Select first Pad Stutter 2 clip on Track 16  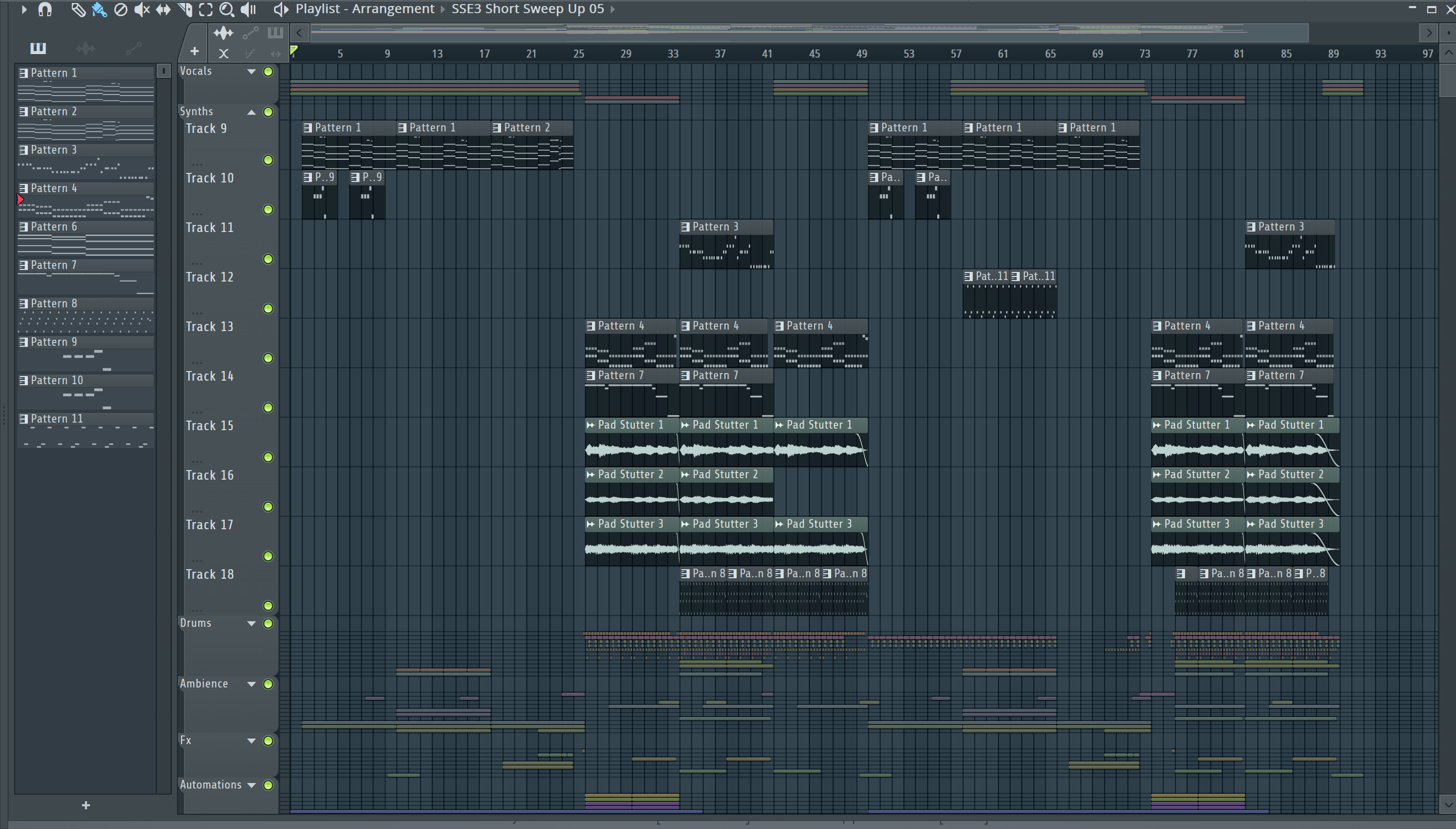(x=631, y=492)
